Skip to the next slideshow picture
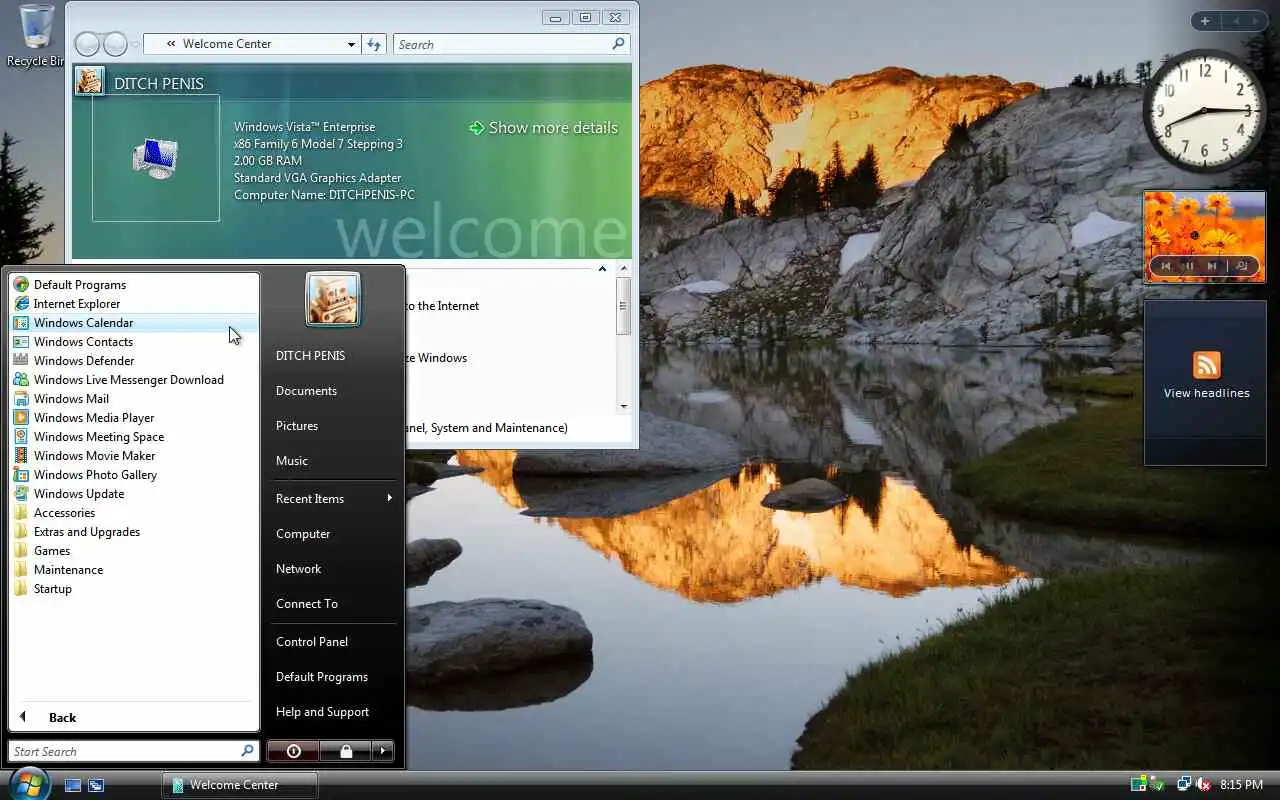The height and width of the screenshot is (800, 1280). (1212, 266)
